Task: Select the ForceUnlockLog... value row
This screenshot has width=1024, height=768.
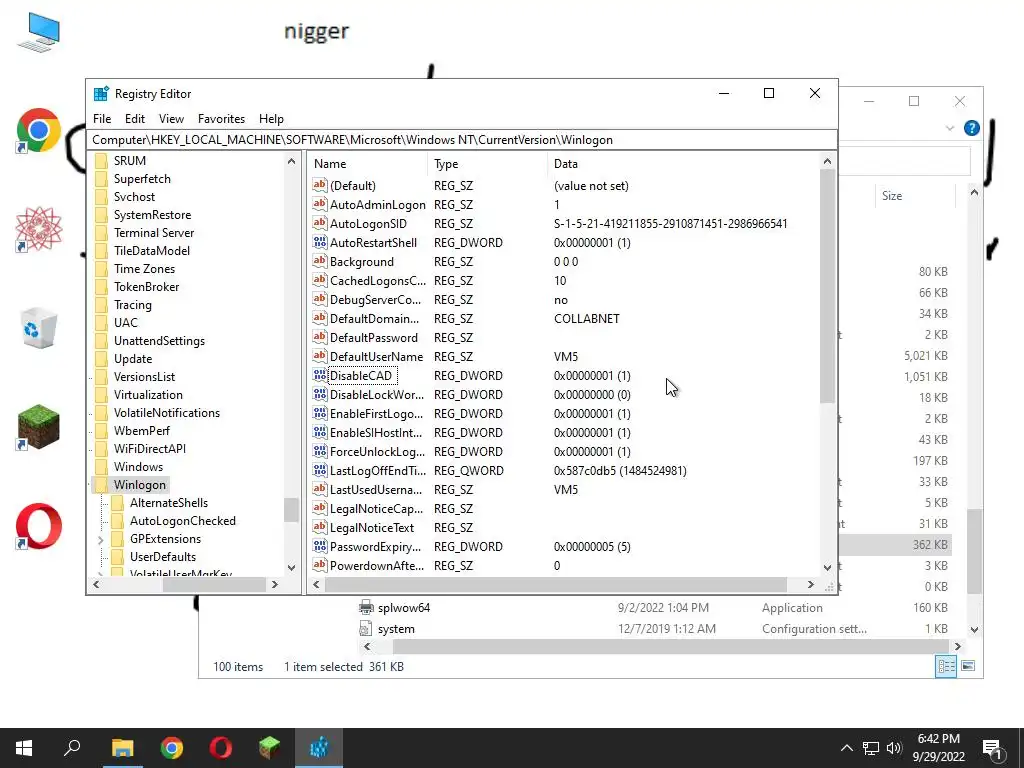Action: pos(565,451)
